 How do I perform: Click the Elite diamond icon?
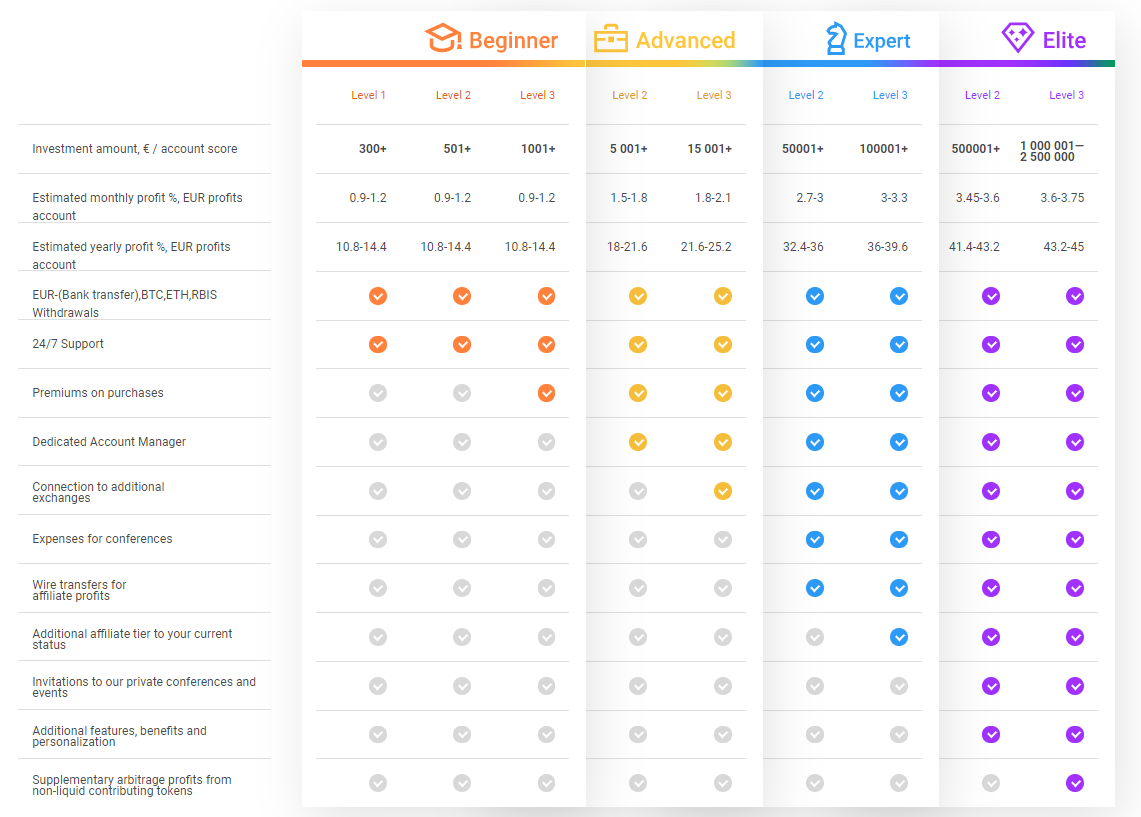point(1017,37)
